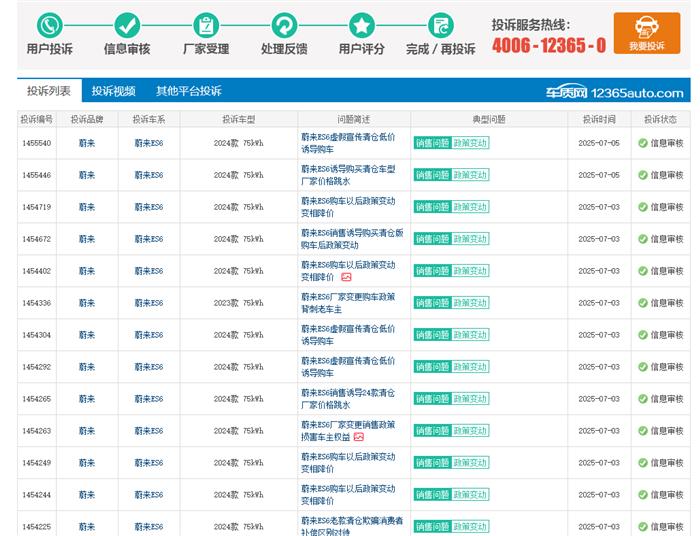Click the green status icon for complaint 1454292
The width and height of the screenshot is (700, 536).
(643, 367)
